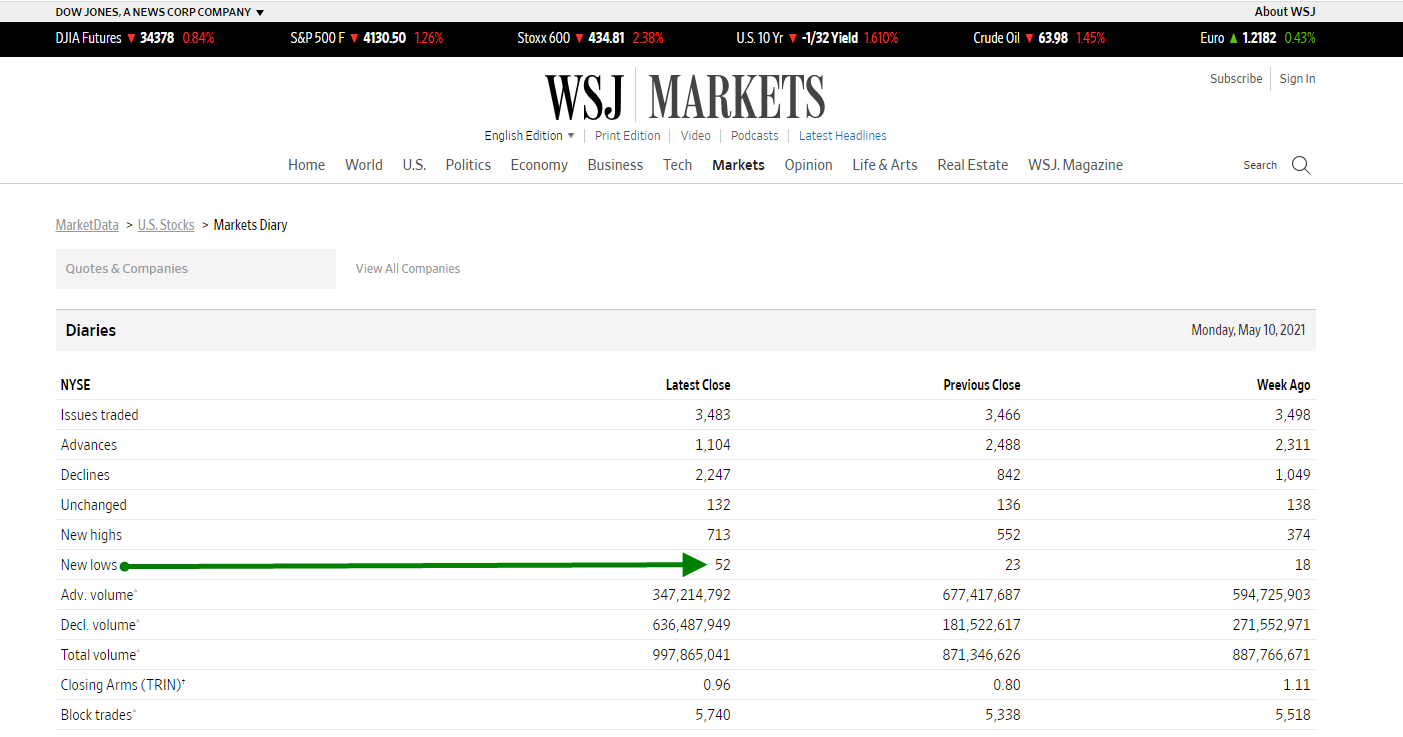Open the View All Companies link

tap(408, 269)
